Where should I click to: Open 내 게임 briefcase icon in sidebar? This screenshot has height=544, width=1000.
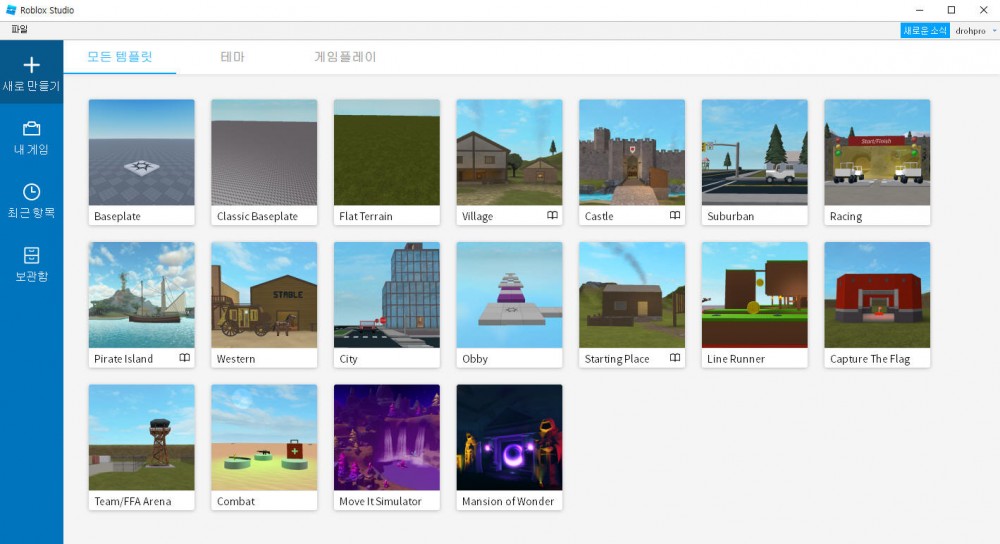31,129
